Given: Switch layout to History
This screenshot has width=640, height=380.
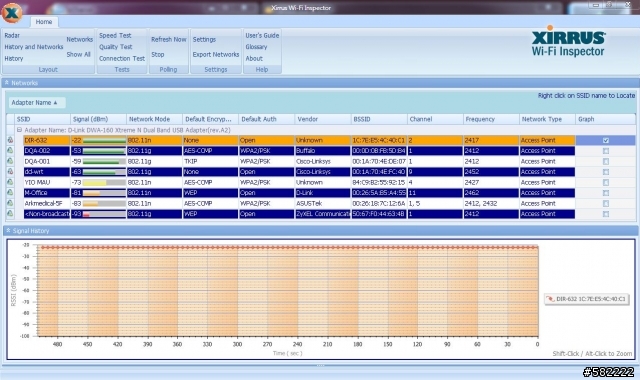Looking at the screenshot, I should (14, 58).
